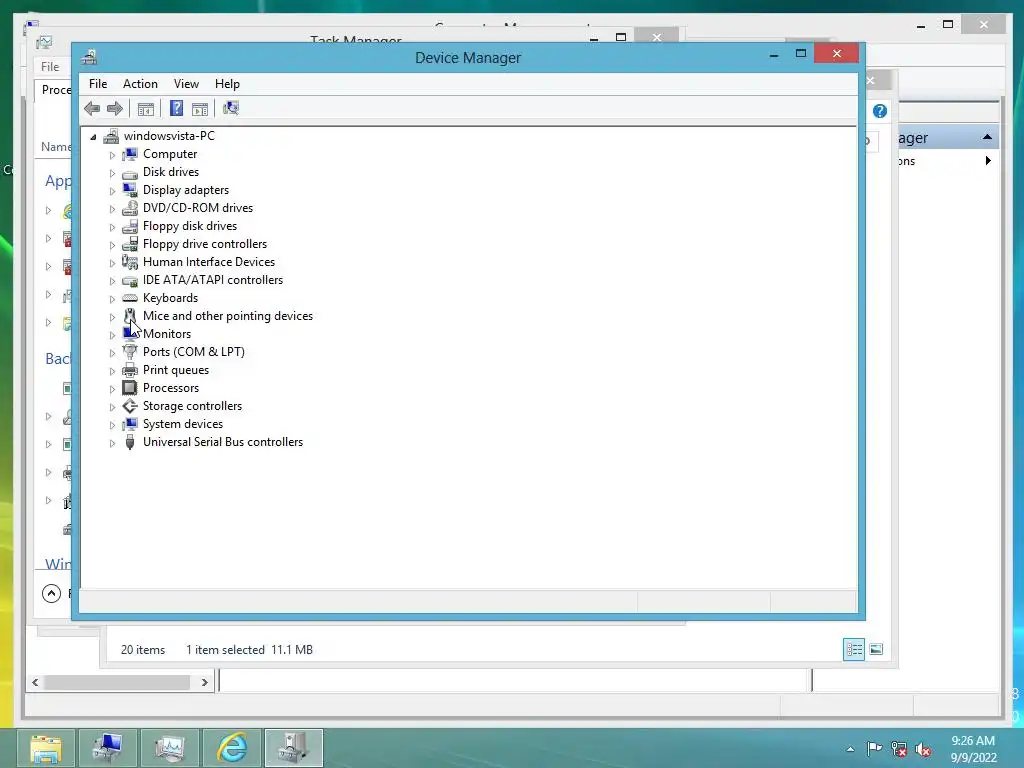The height and width of the screenshot is (768, 1024).
Task: Select the Processors category icon
Action: (x=130, y=388)
